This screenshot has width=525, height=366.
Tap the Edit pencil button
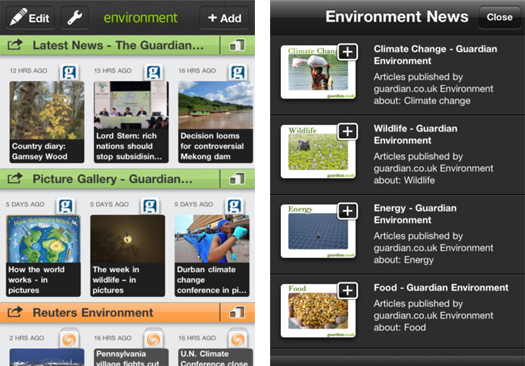31,17
